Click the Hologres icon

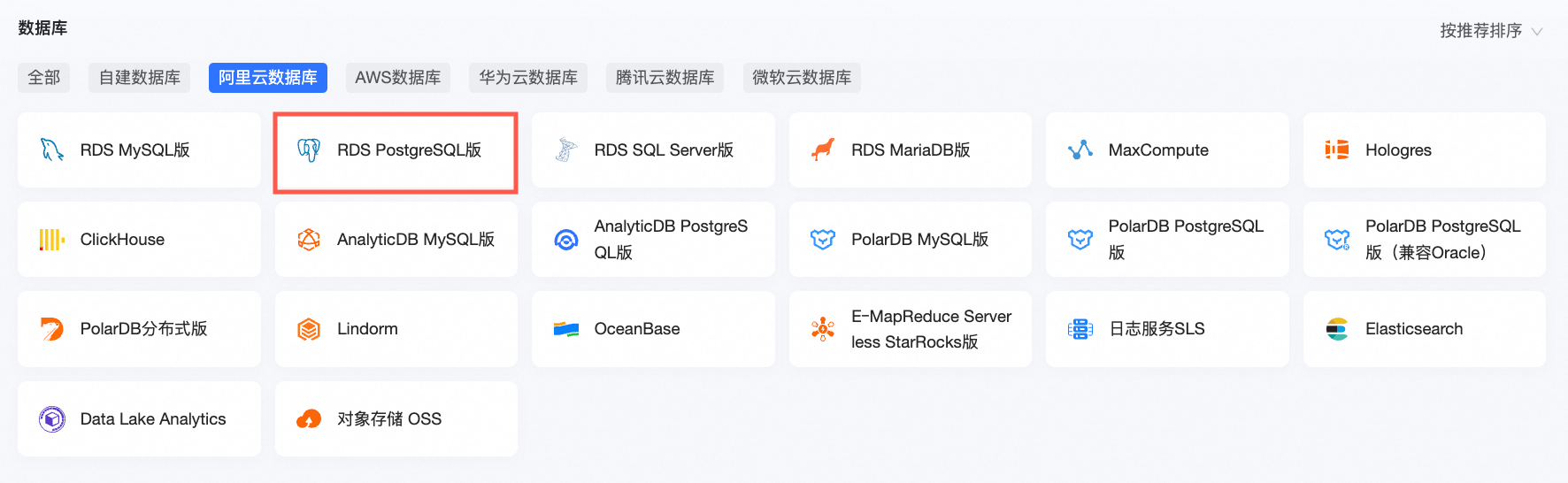[x=1337, y=149]
